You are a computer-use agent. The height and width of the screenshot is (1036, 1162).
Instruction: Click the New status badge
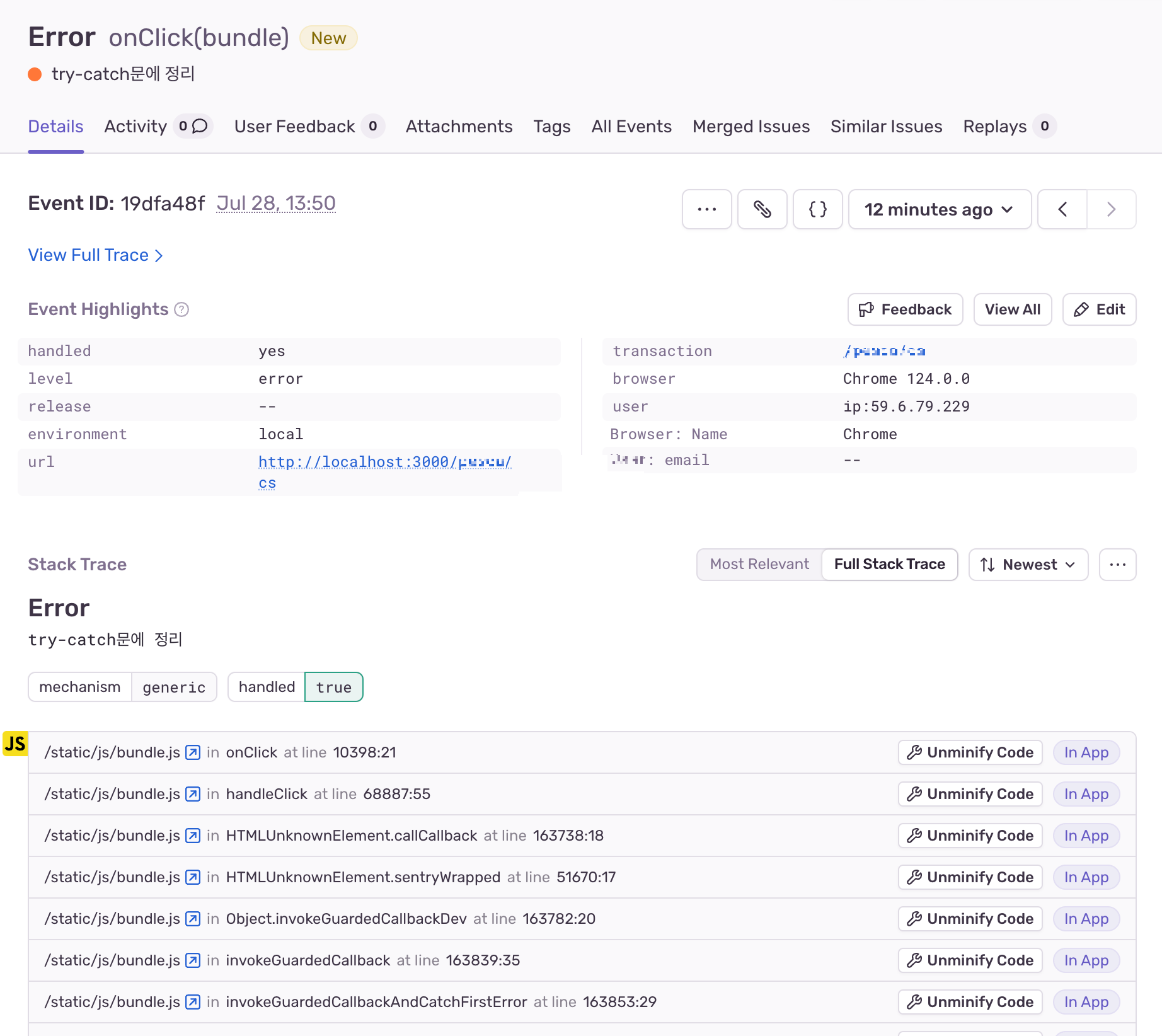tap(328, 38)
